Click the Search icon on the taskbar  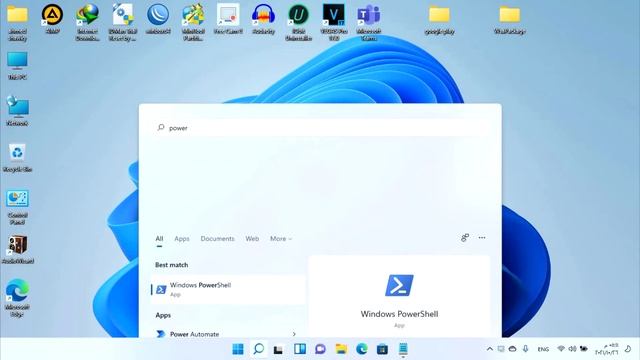259,349
